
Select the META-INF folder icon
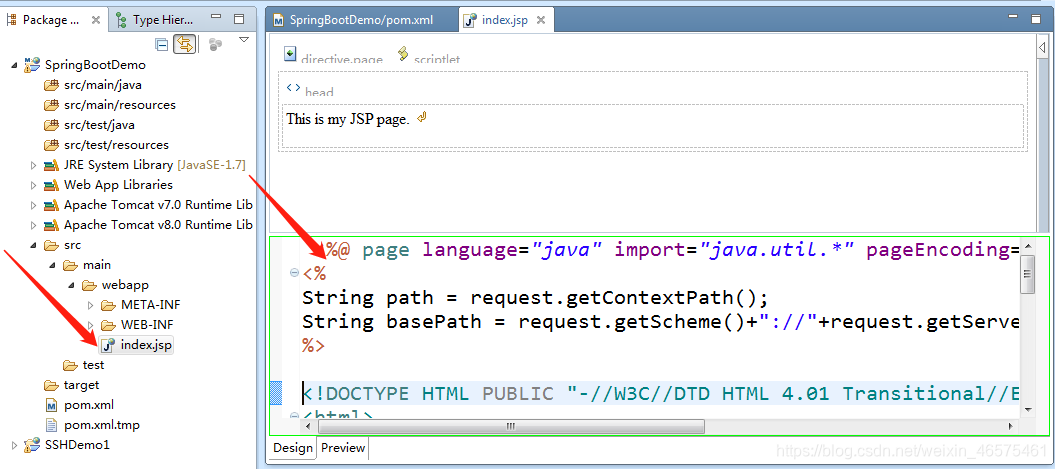coord(108,305)
